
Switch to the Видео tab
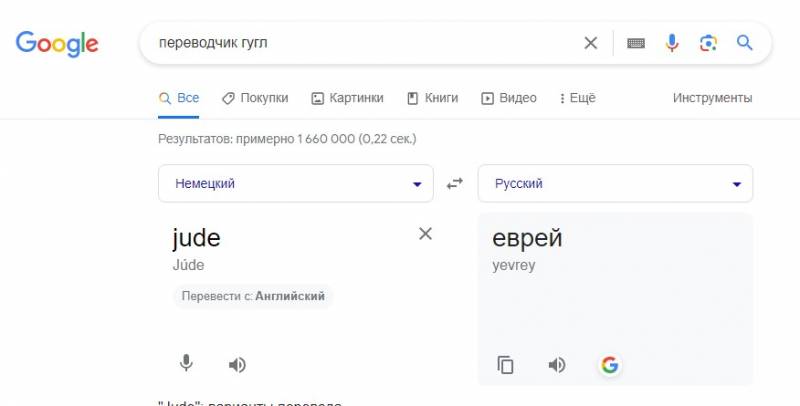509,98
